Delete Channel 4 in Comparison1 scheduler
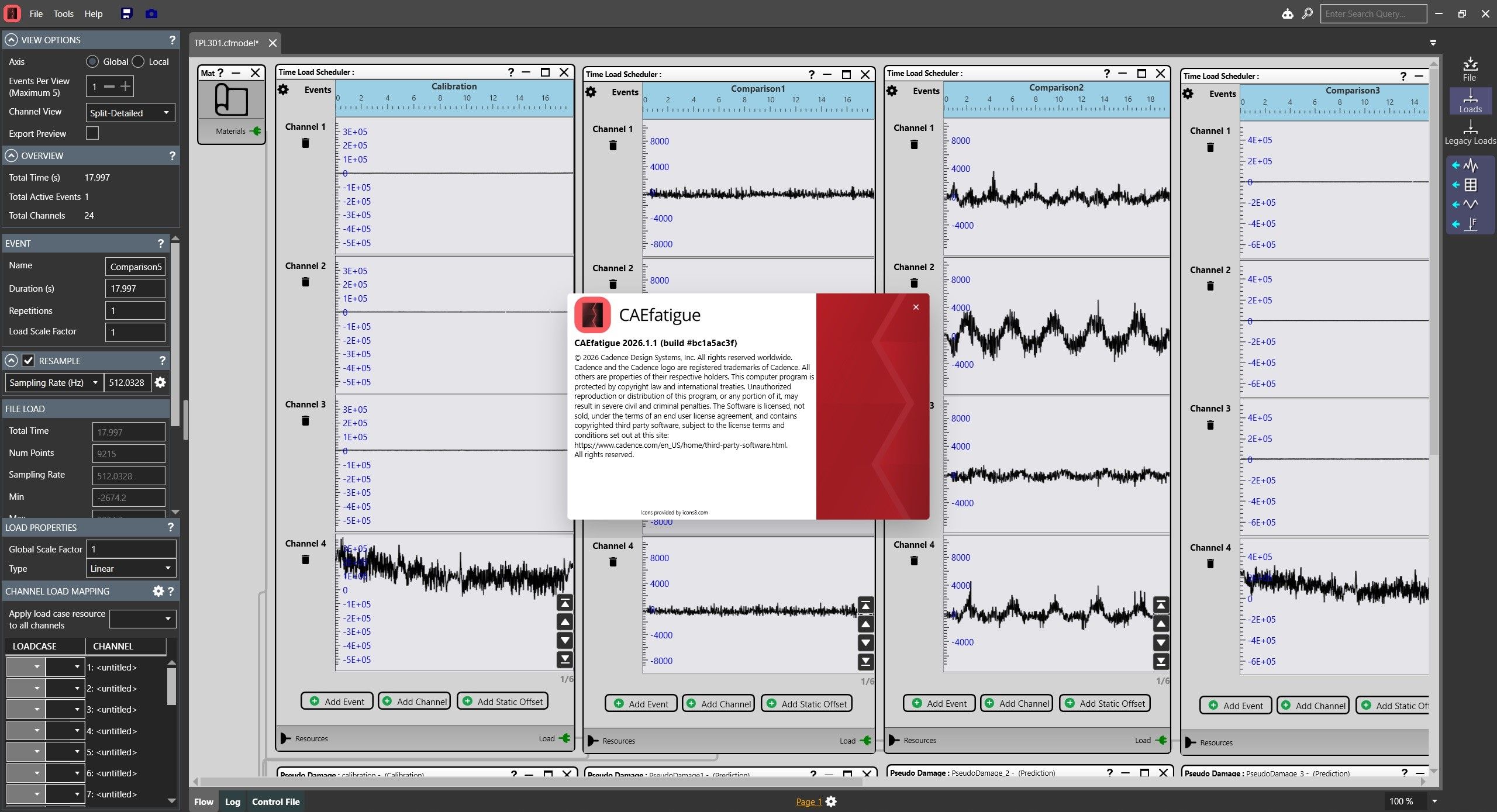Screen dimensions: 1497x812 click(613, 562)
